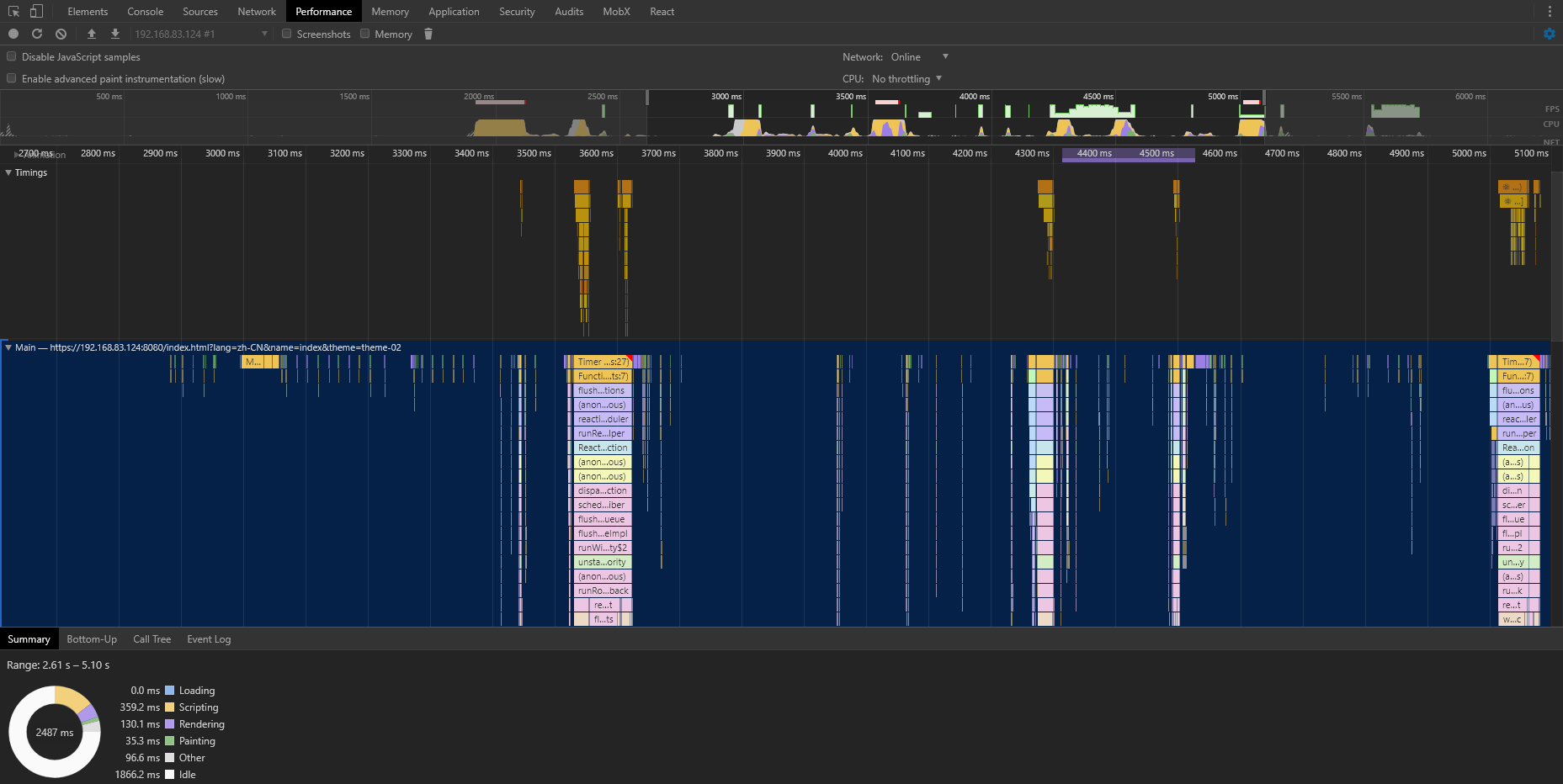Load a profile using the upload arrow

pyautogui.click(x=92, y=34)
